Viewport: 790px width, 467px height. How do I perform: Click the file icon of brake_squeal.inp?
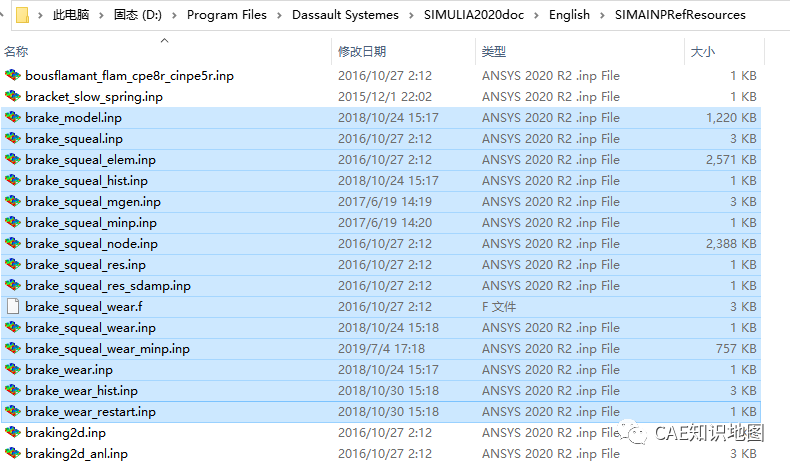tap(13, 139)
